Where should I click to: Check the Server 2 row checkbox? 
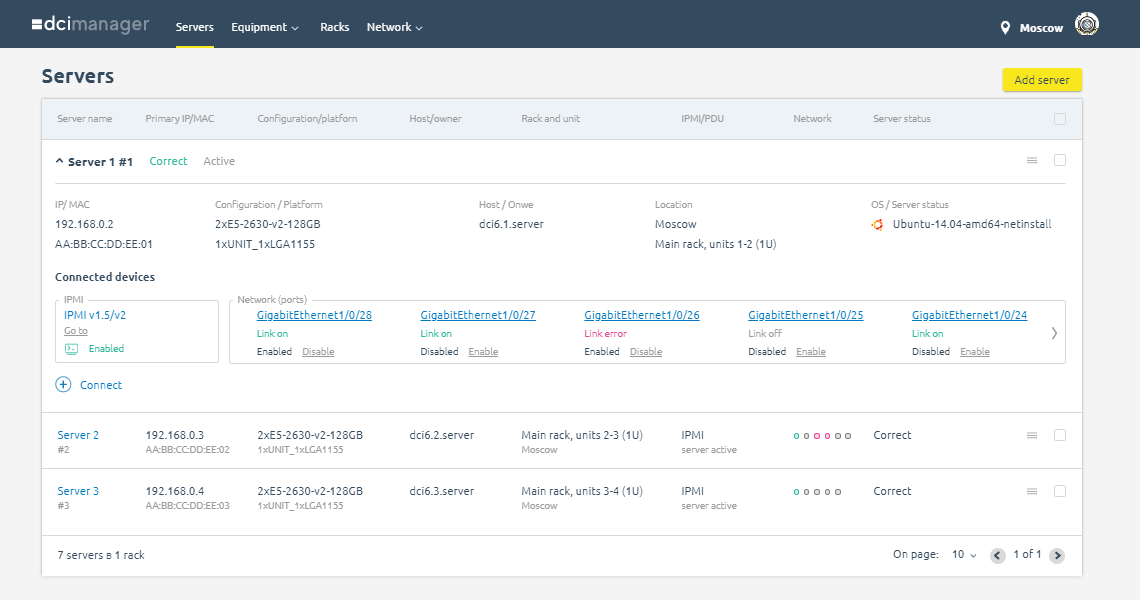tap(1060, 435)
